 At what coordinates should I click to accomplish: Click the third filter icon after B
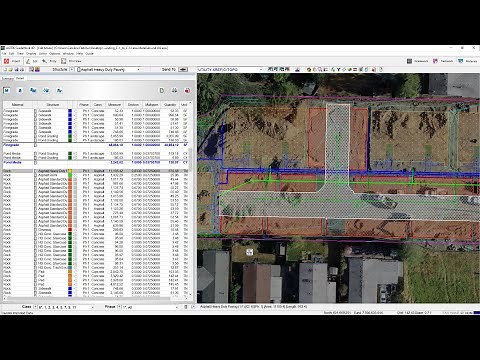[x=33, y=90]
